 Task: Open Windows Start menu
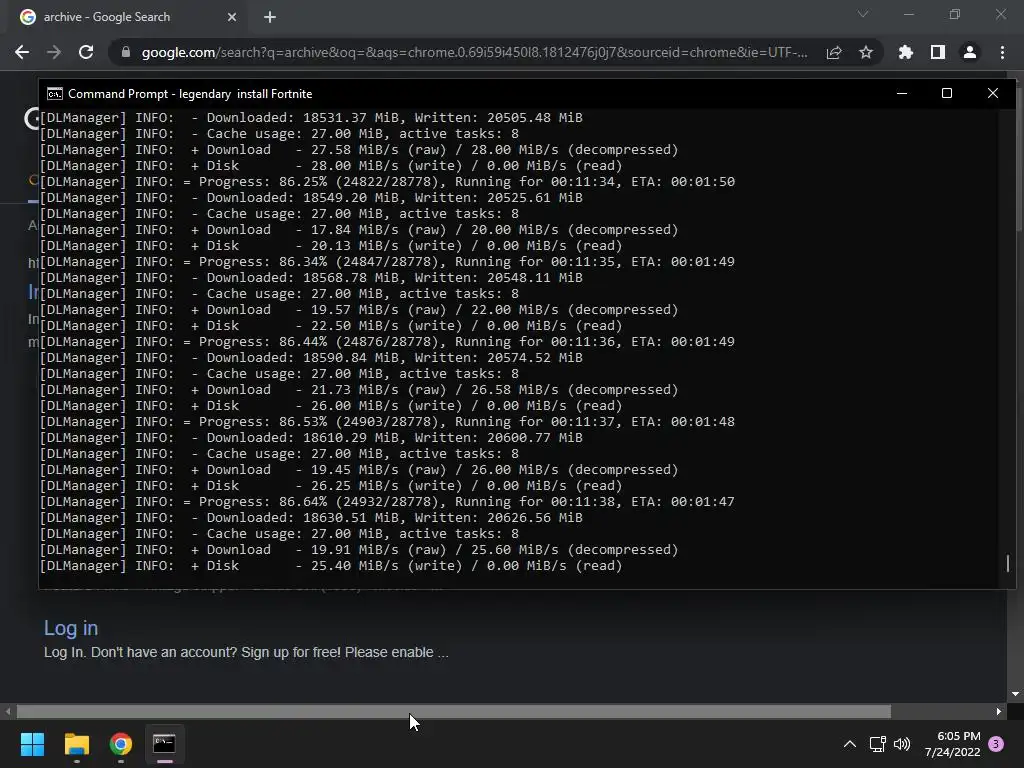pyautogui.click(x=32, y=744)
